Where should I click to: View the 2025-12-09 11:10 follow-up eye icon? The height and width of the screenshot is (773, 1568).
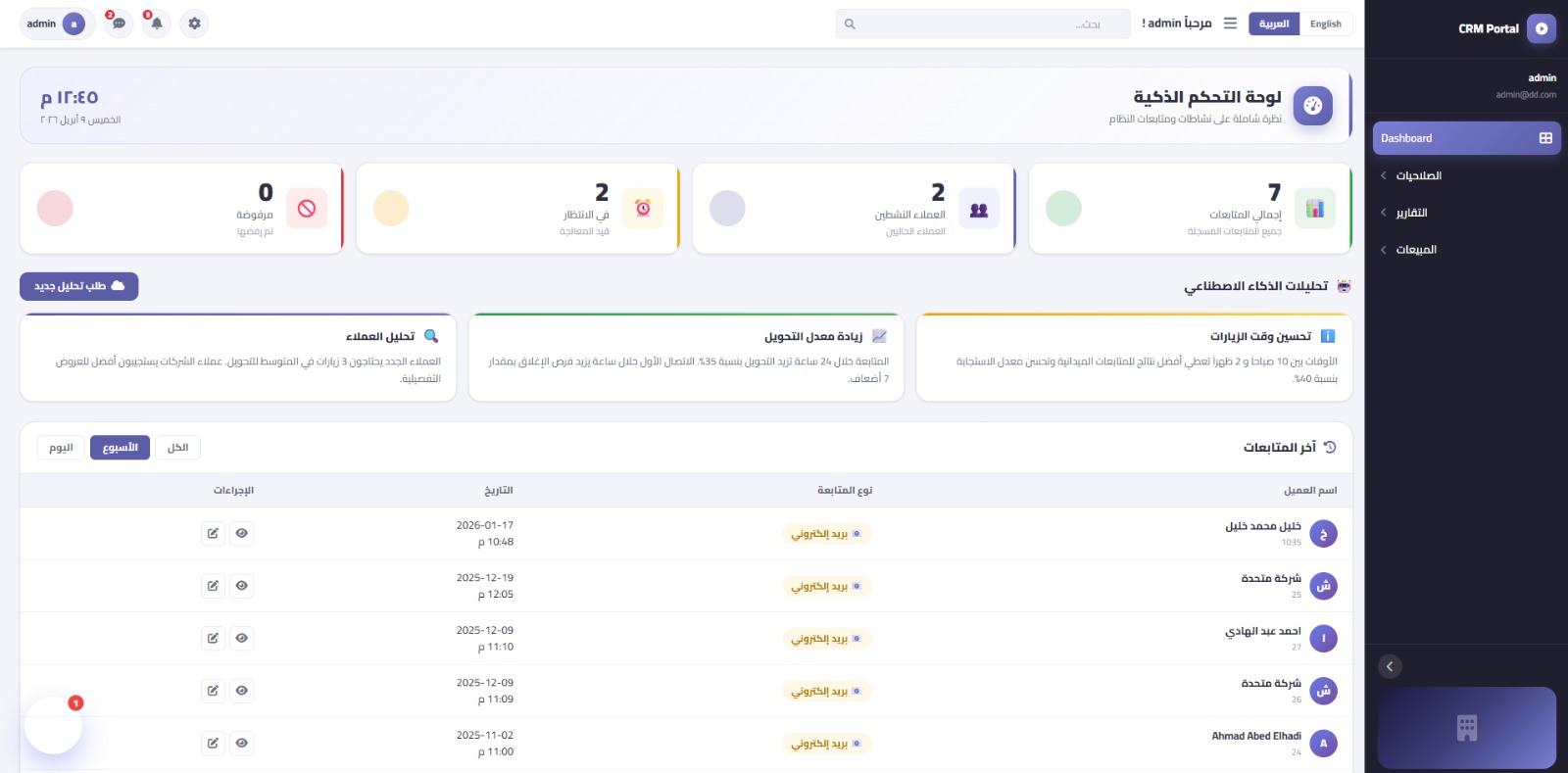click(242, 638)
